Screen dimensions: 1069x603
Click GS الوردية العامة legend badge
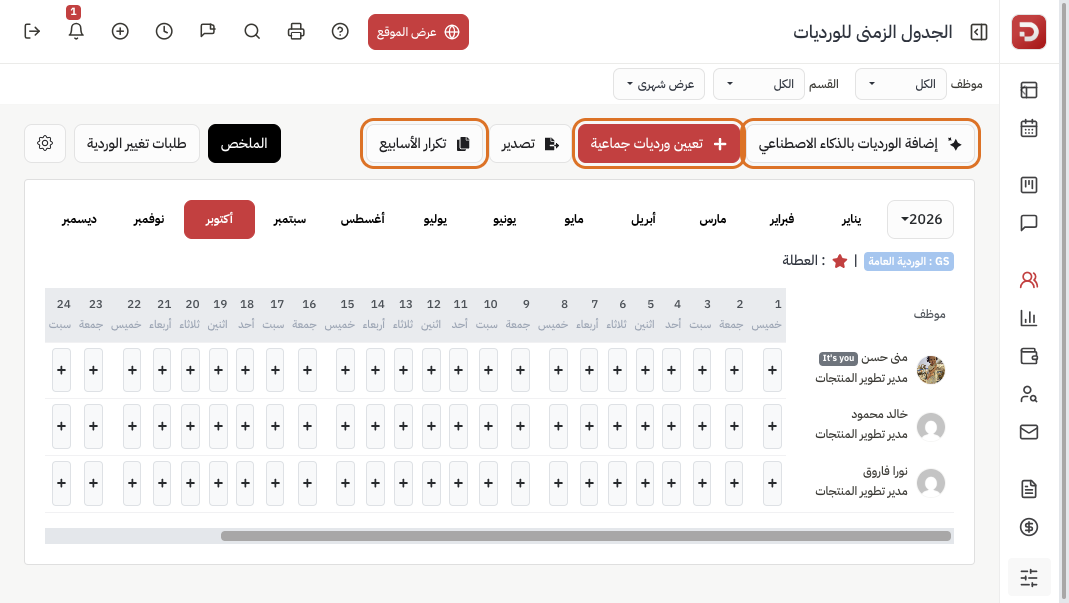(909, 261)
